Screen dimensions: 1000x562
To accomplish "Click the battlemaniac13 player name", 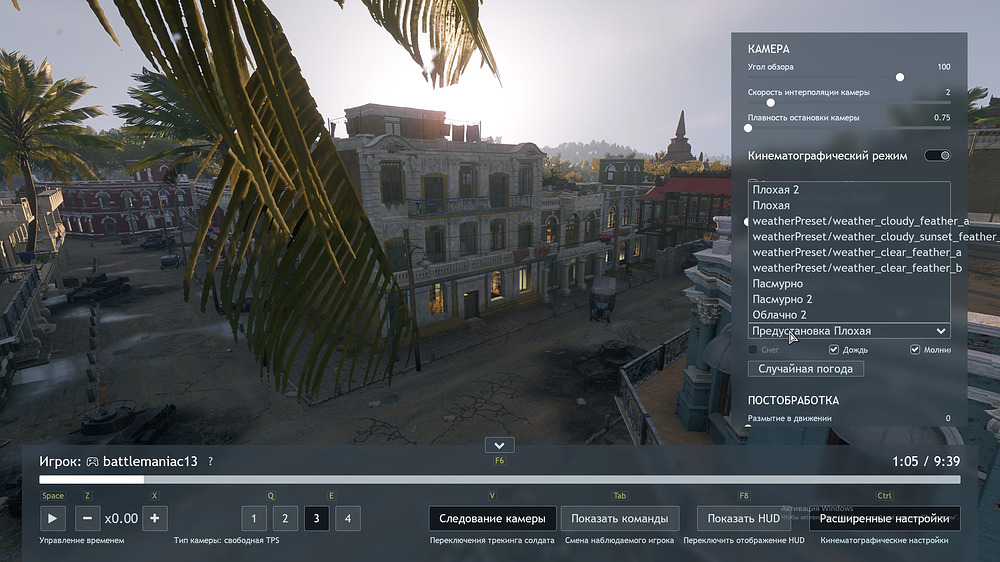I will [151, 461].
